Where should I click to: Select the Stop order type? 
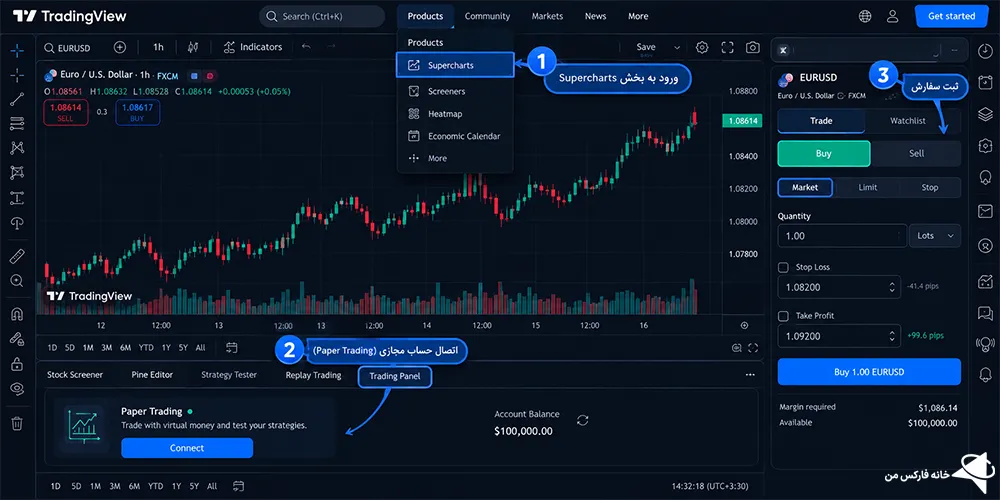pyautogui.click(x=929, y=188)
